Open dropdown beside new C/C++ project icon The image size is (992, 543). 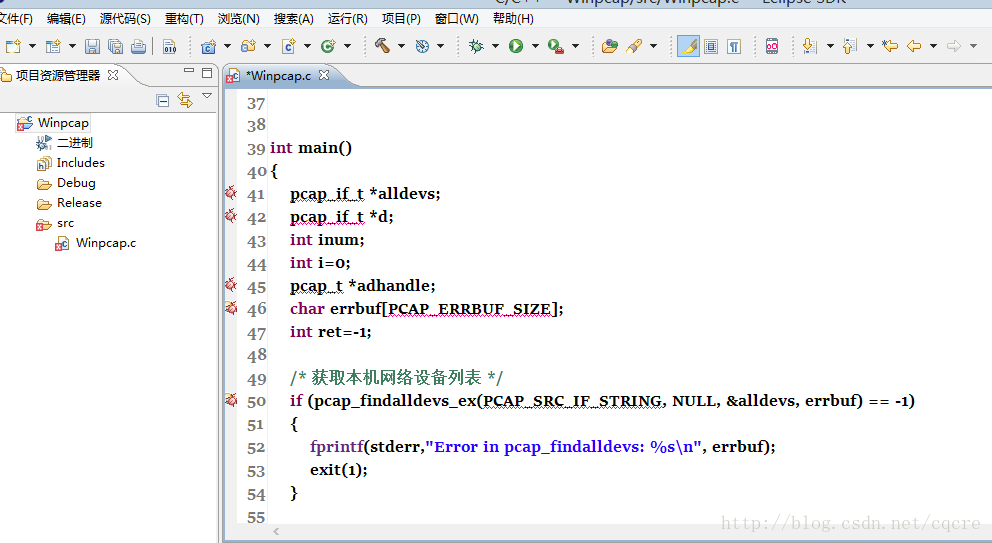tap(227, 46)
